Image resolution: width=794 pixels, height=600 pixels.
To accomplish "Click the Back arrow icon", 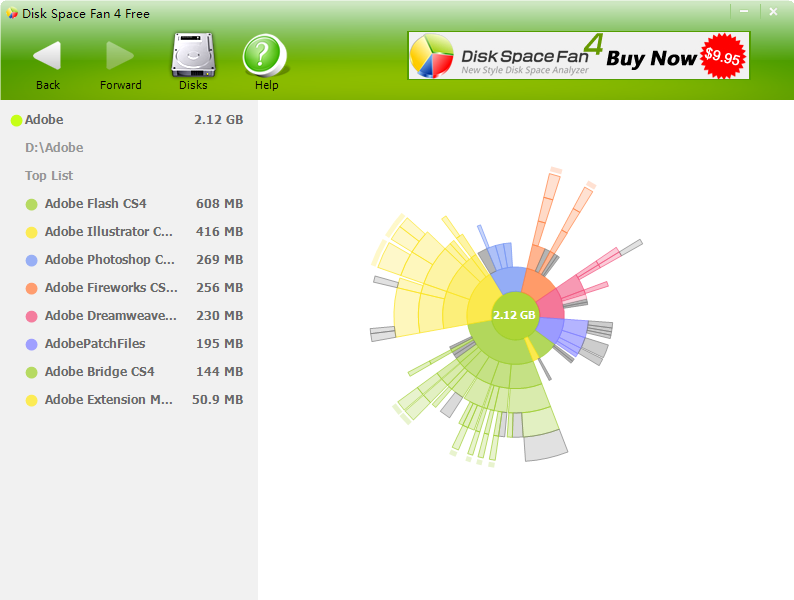I will [47, 56].
